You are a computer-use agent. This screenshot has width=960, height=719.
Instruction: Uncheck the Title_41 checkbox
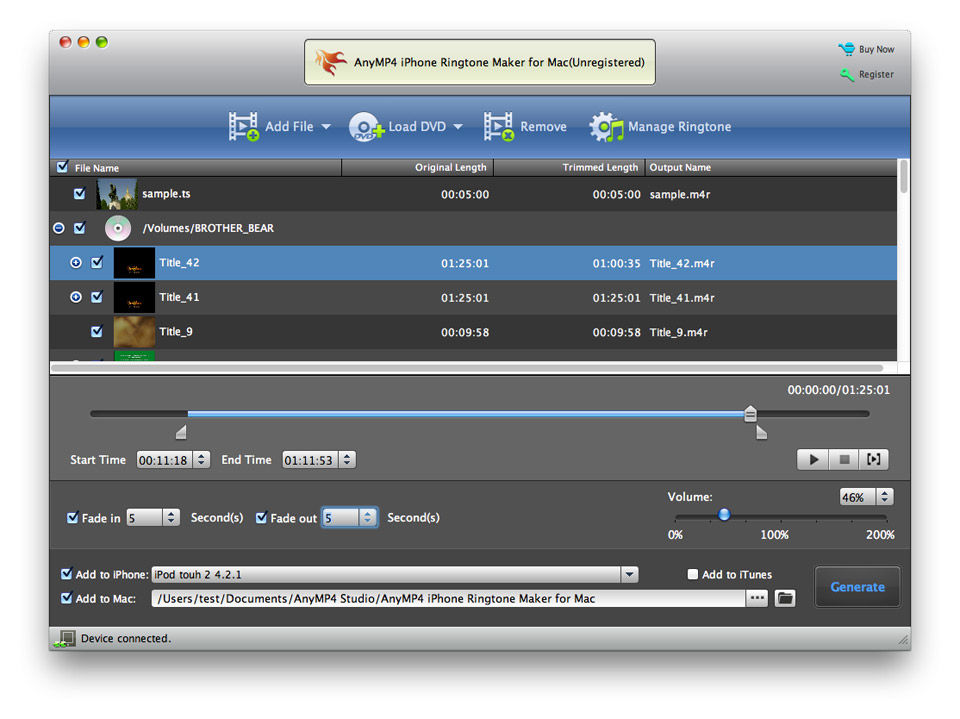pos(97,297)
